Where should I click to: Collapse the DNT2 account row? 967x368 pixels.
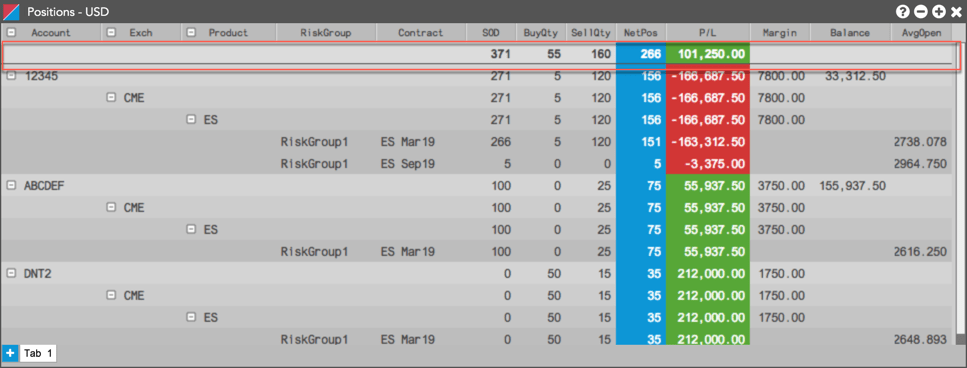coord(11,274)
